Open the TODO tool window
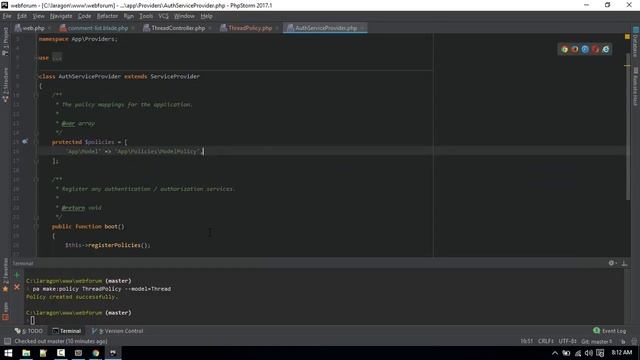 pos(29,331)
